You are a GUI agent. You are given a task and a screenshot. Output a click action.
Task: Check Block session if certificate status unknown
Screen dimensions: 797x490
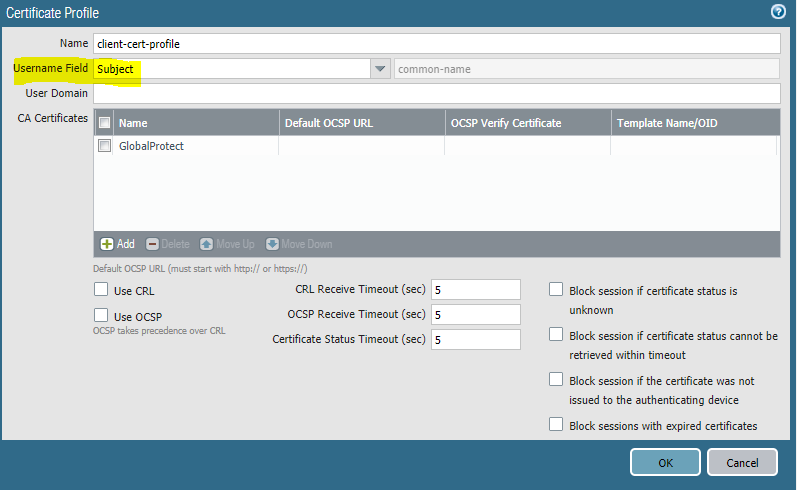pos(556,290)
